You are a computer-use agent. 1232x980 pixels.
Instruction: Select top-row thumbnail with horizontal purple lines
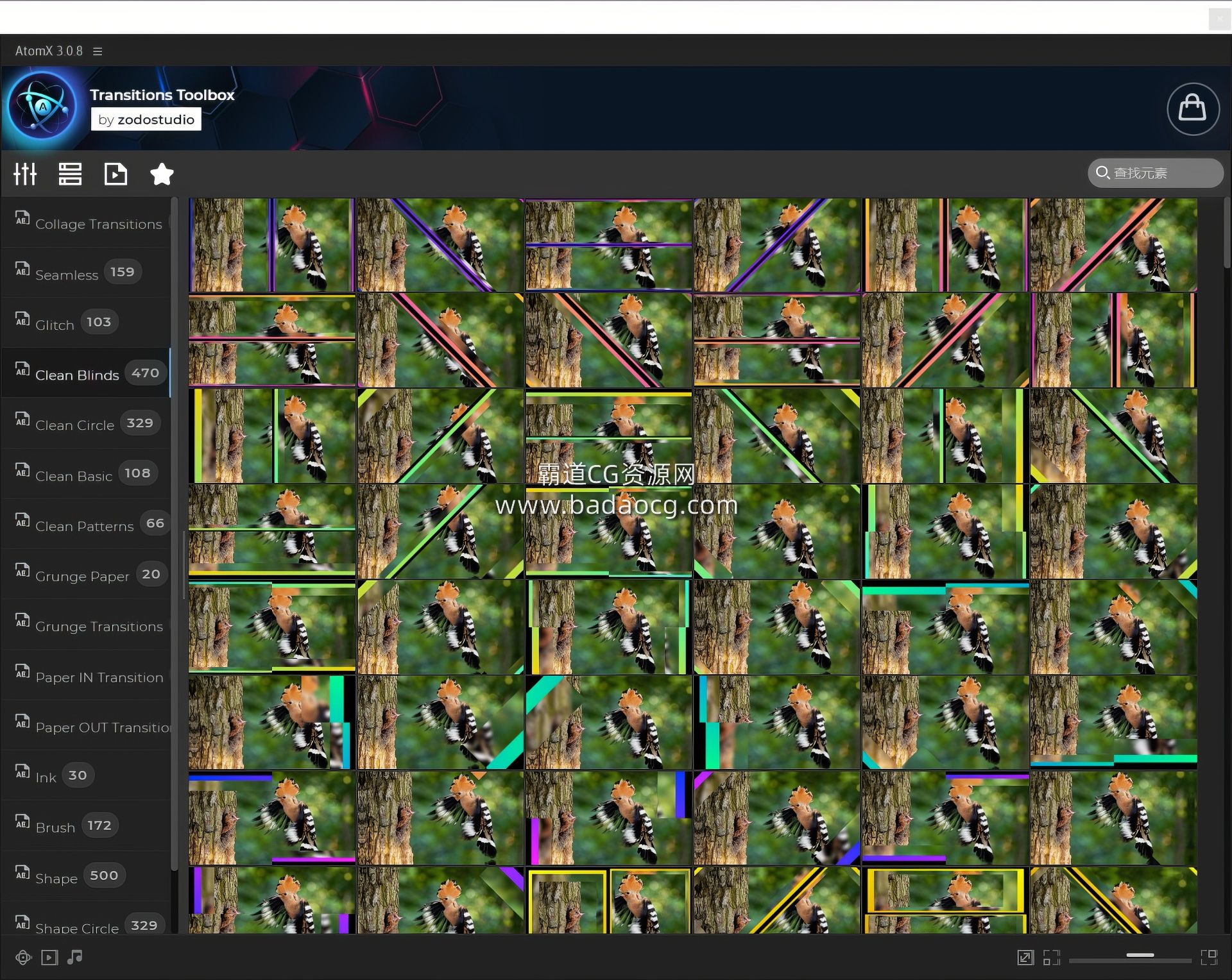[608, 245]
